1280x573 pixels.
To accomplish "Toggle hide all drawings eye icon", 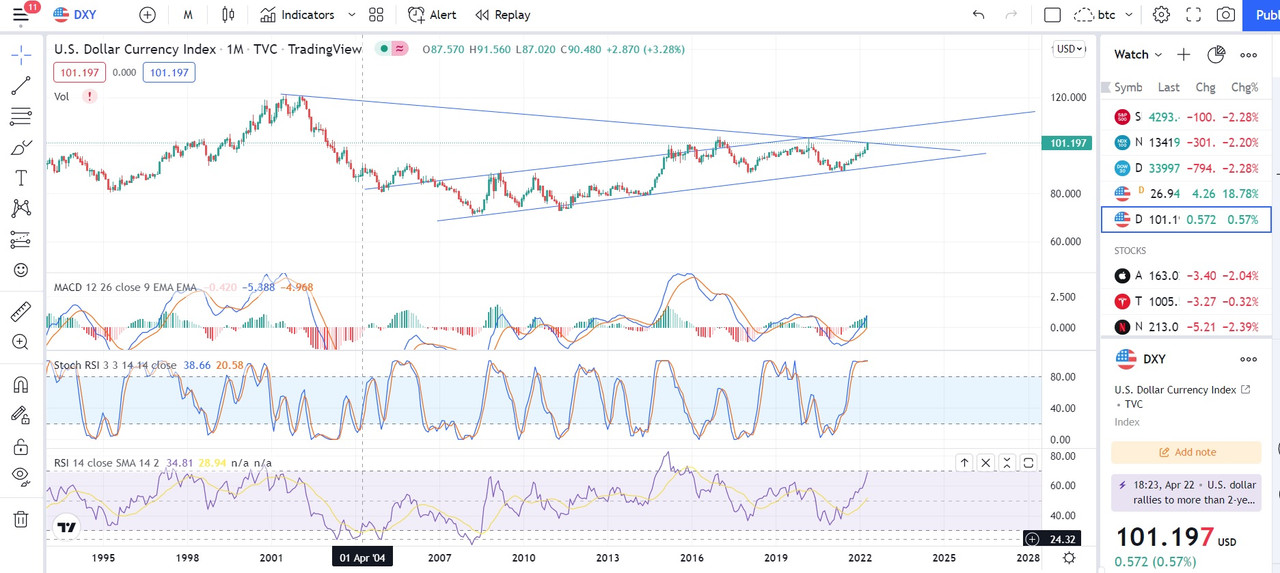I will 21,476.
